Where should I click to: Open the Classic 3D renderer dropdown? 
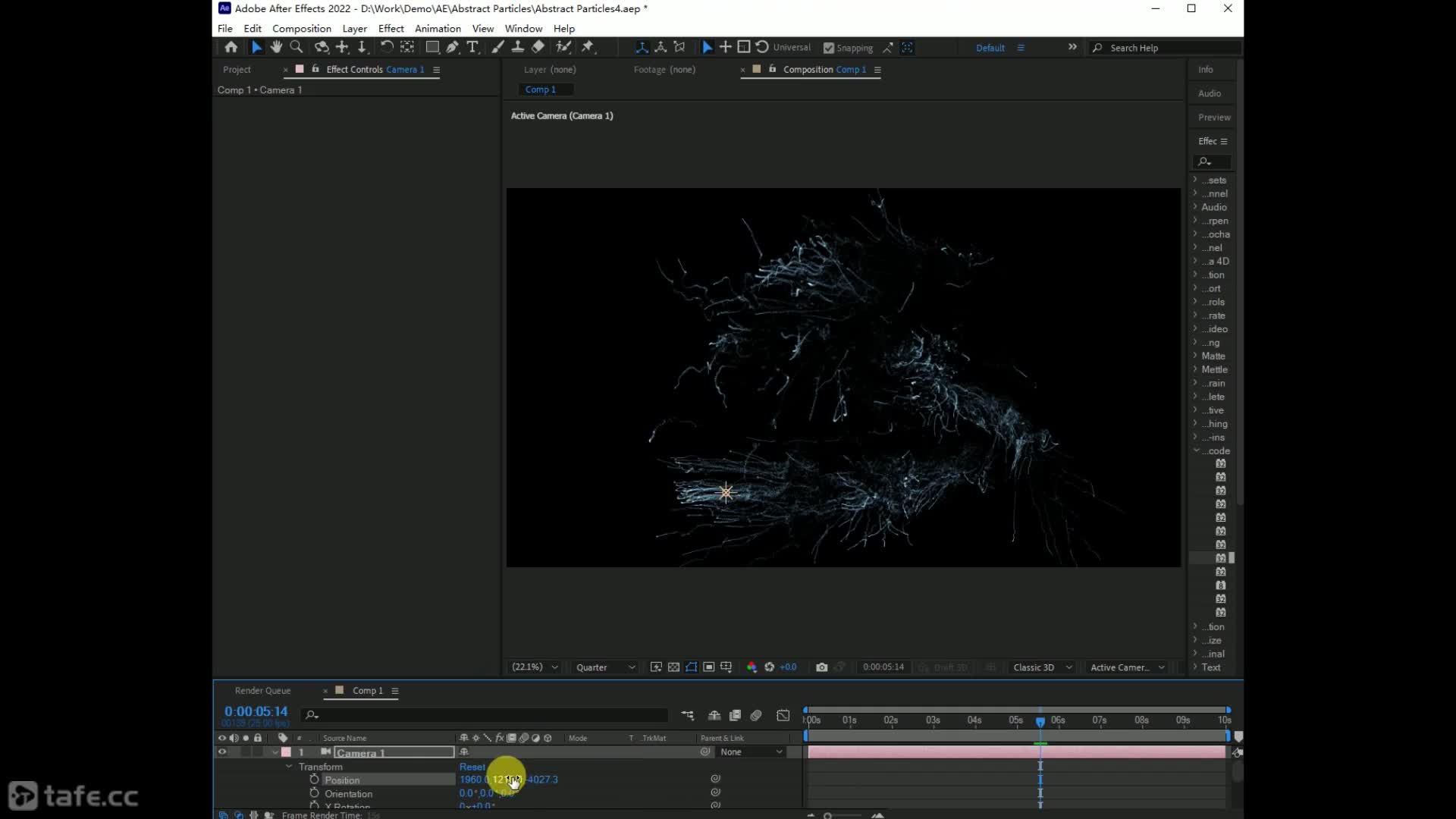pos(1043,667)
